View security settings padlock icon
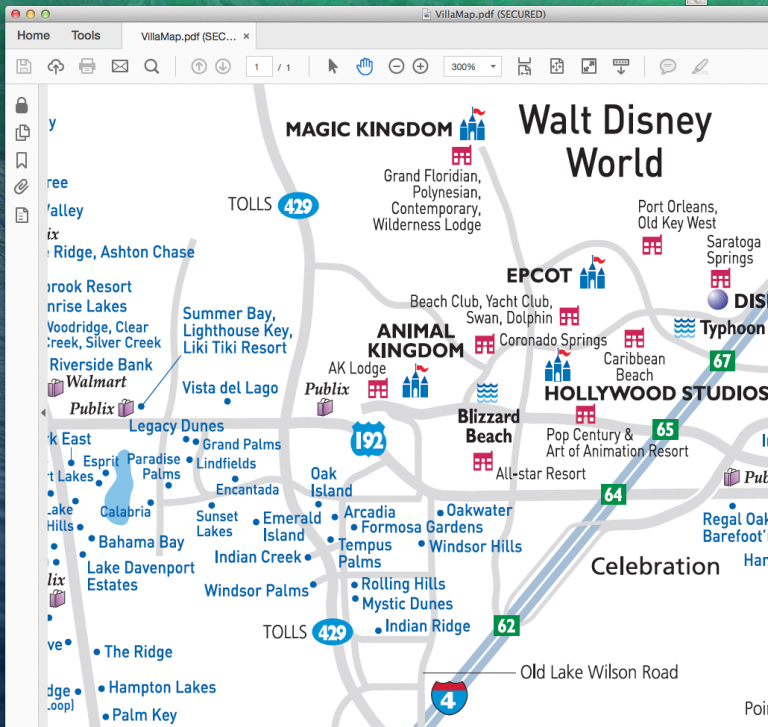This screenshot has width=768, height=727. coord(21,106)
